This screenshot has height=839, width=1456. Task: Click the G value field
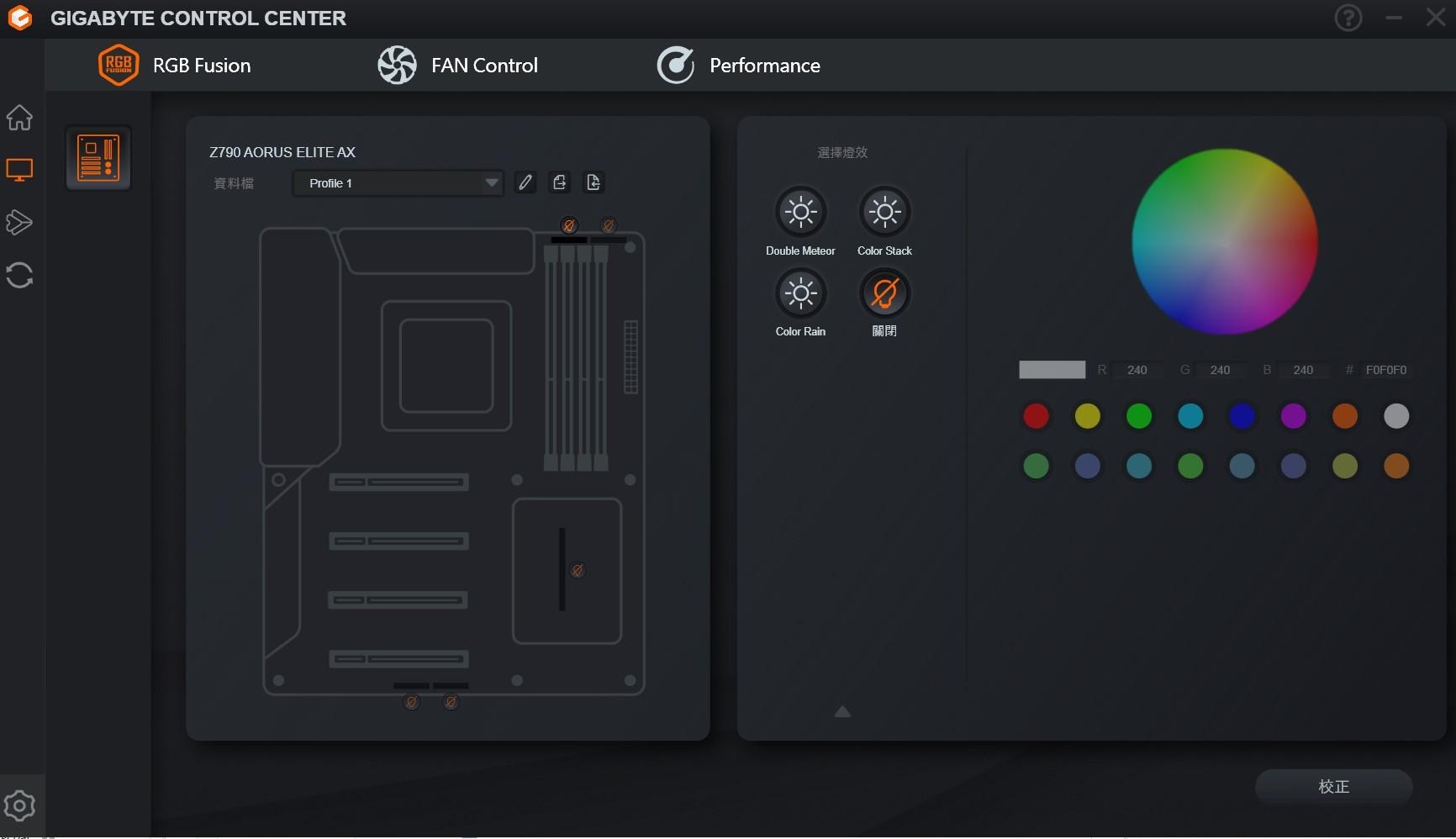(x=1221, y=370)
